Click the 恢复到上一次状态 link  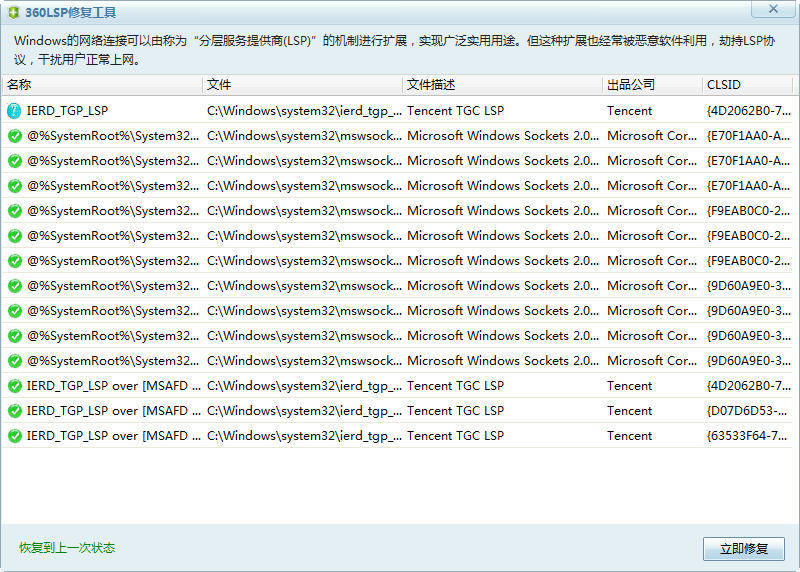[67, 548]
